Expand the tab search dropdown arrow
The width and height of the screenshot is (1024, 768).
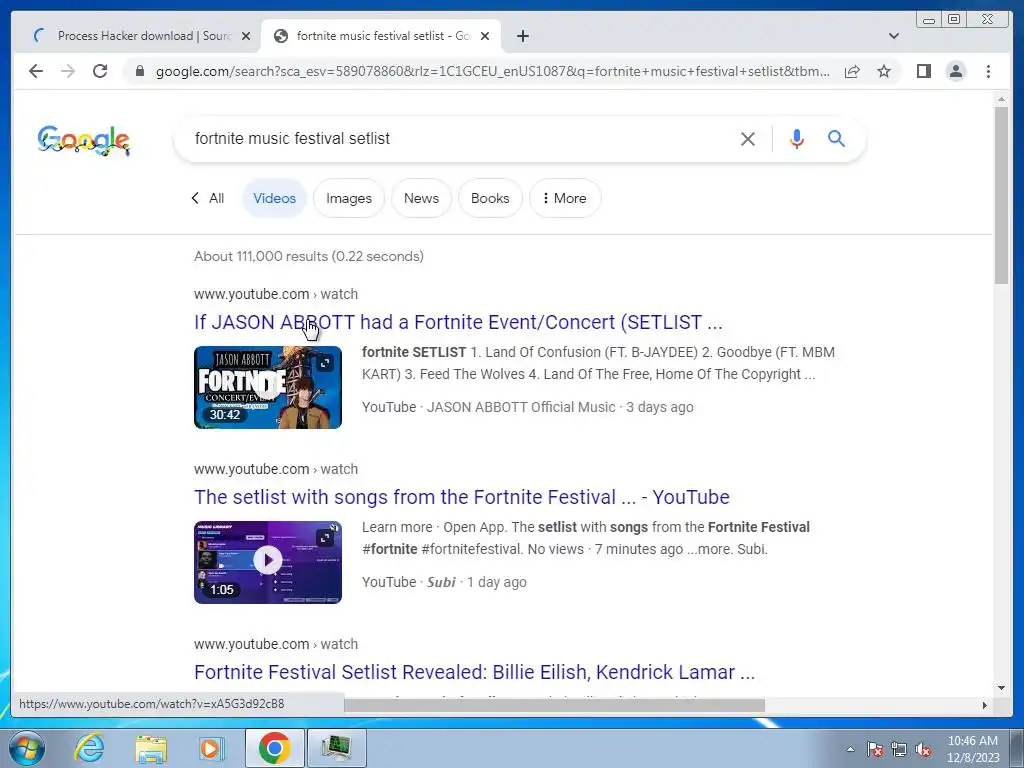click(893, 36)
